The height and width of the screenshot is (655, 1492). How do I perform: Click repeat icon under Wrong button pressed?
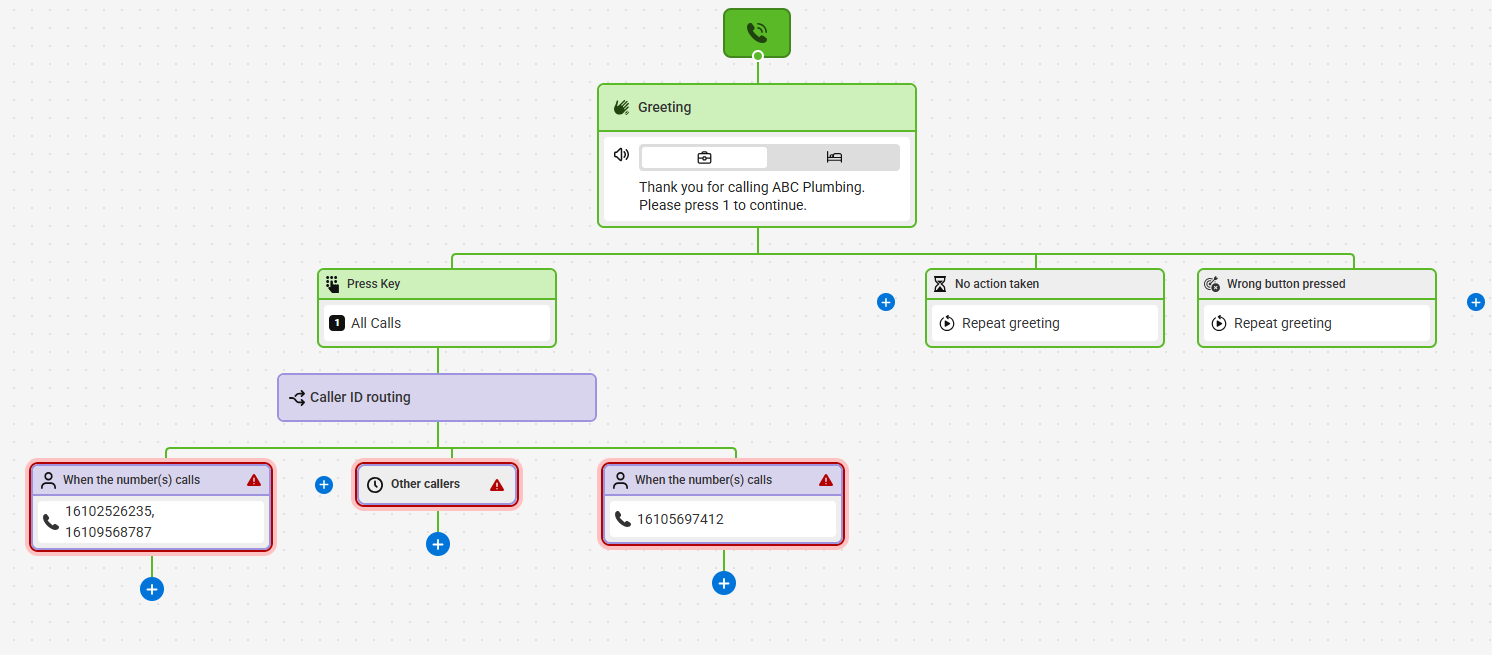pos(1219,323)
